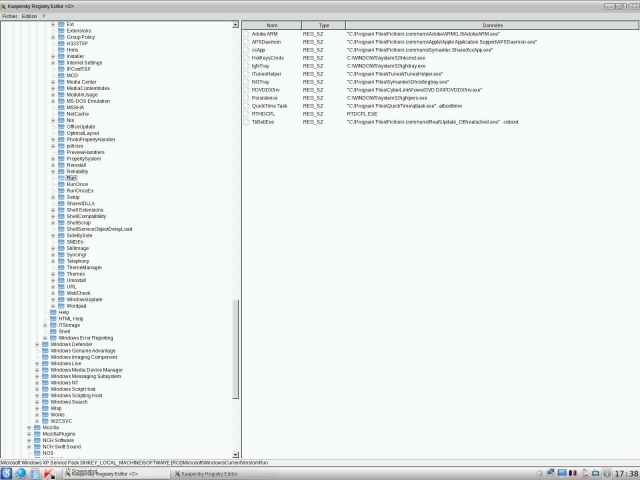Image resolution: width=640 pixels, height=480 pixels.
Task: Click the third taskbar launcher icon
Action: coord(35,473)
